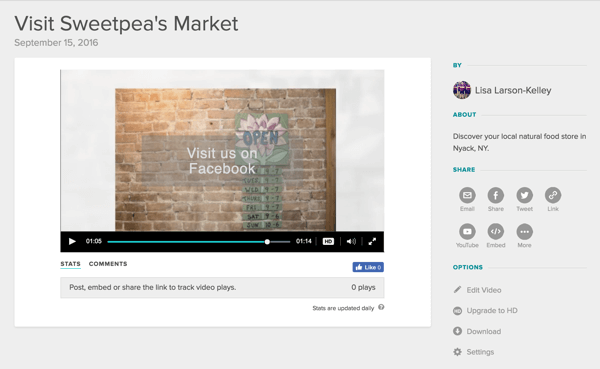This screenshot has height=369, width=600.
Task: Click the Upgrade to HD badge icon
Action: pyautogui.click(x=457, y=311)
